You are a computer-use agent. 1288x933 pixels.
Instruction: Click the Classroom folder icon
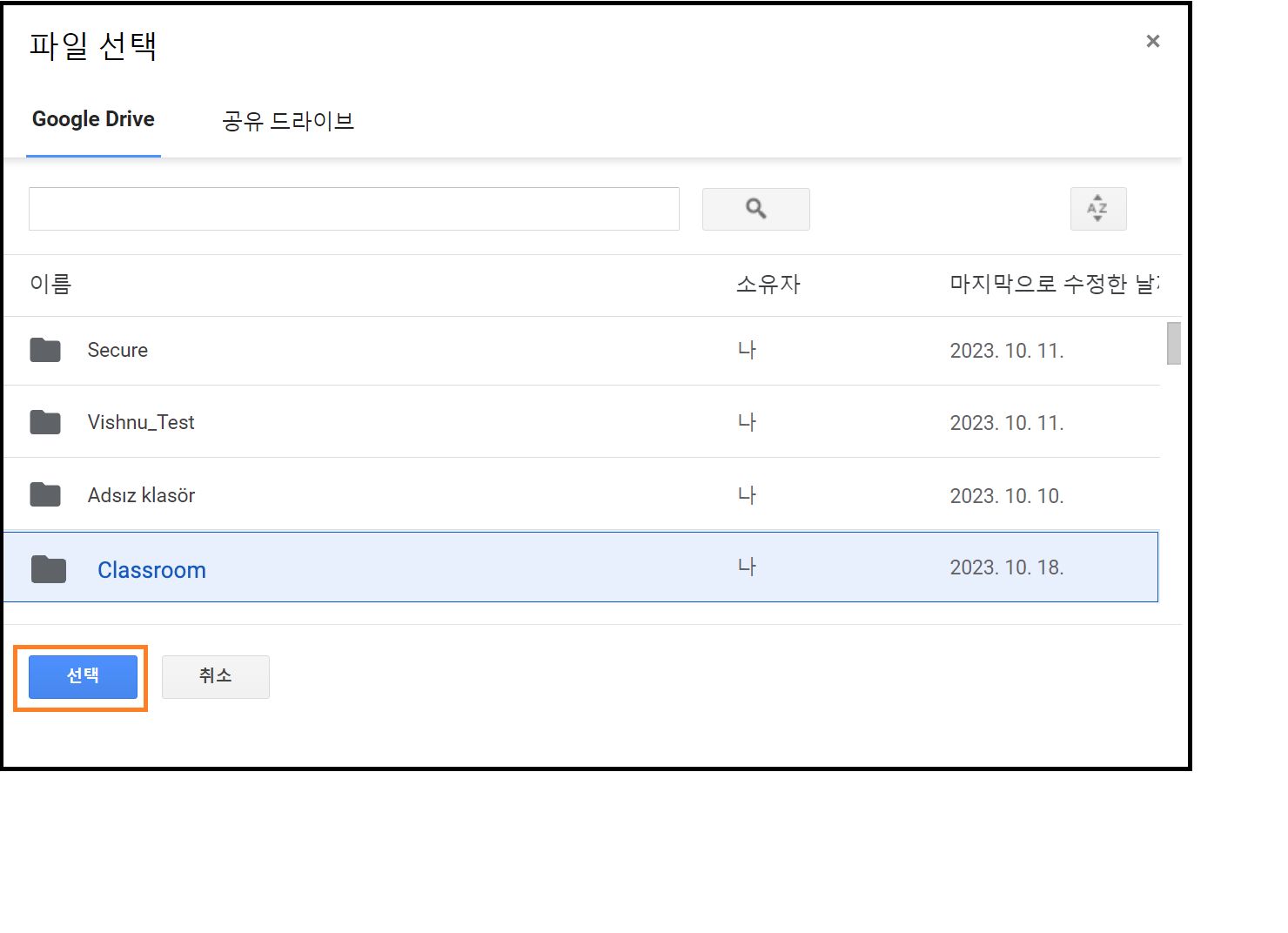[x=49, y=570]
